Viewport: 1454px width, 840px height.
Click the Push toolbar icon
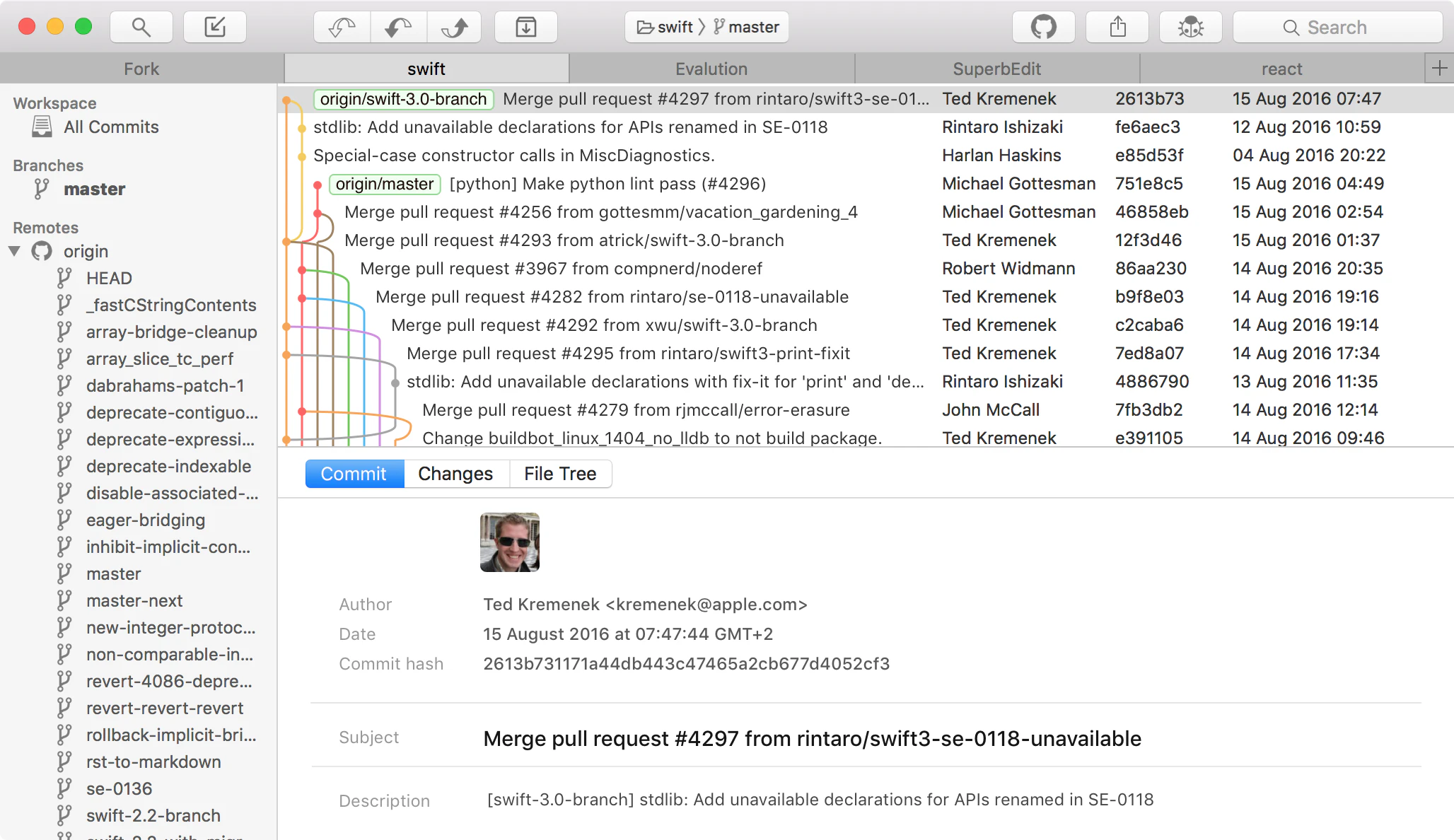[x=454, y=27]
